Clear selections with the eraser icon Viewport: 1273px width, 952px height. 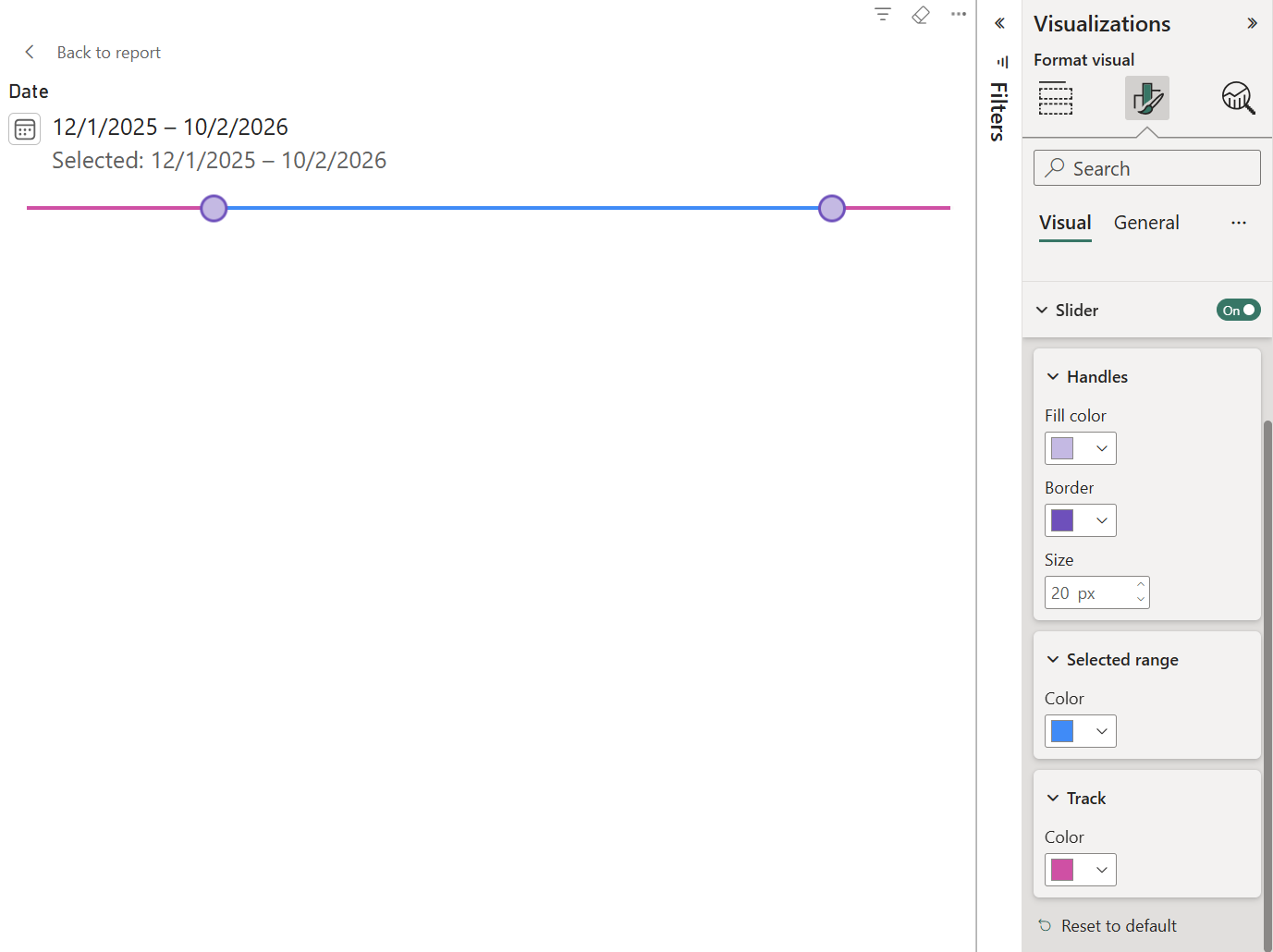[x=921, y=14]
